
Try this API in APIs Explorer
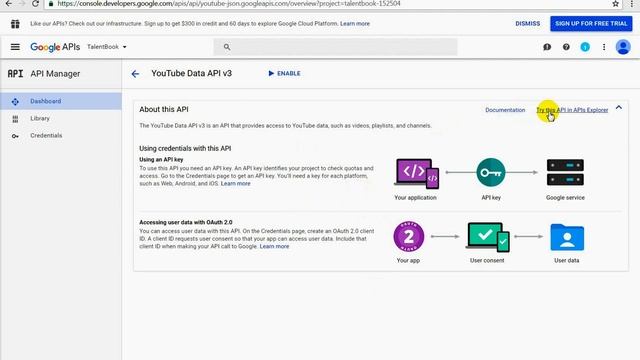click(572, 110)
